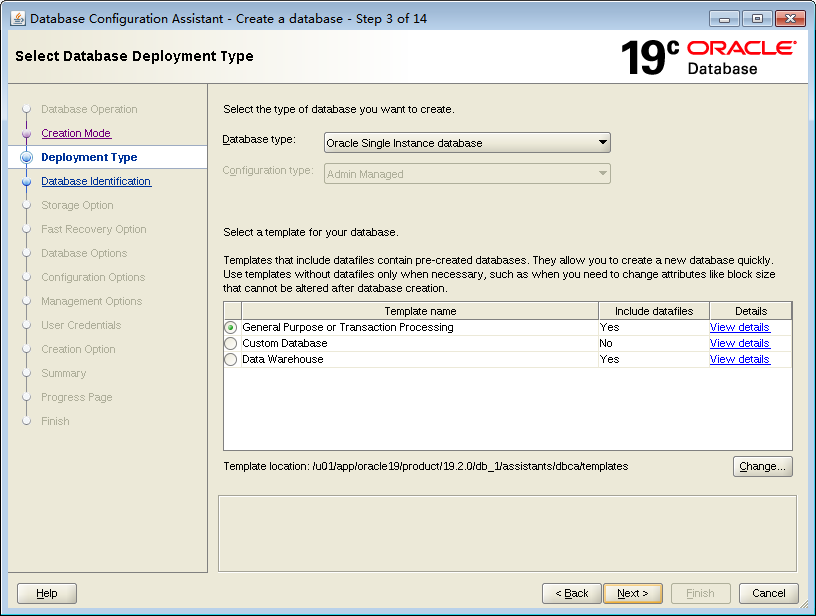View details for the Custom Database template
Image resolution: width=816 pixels, height=616 pixels.
click(x=739, y=343)
